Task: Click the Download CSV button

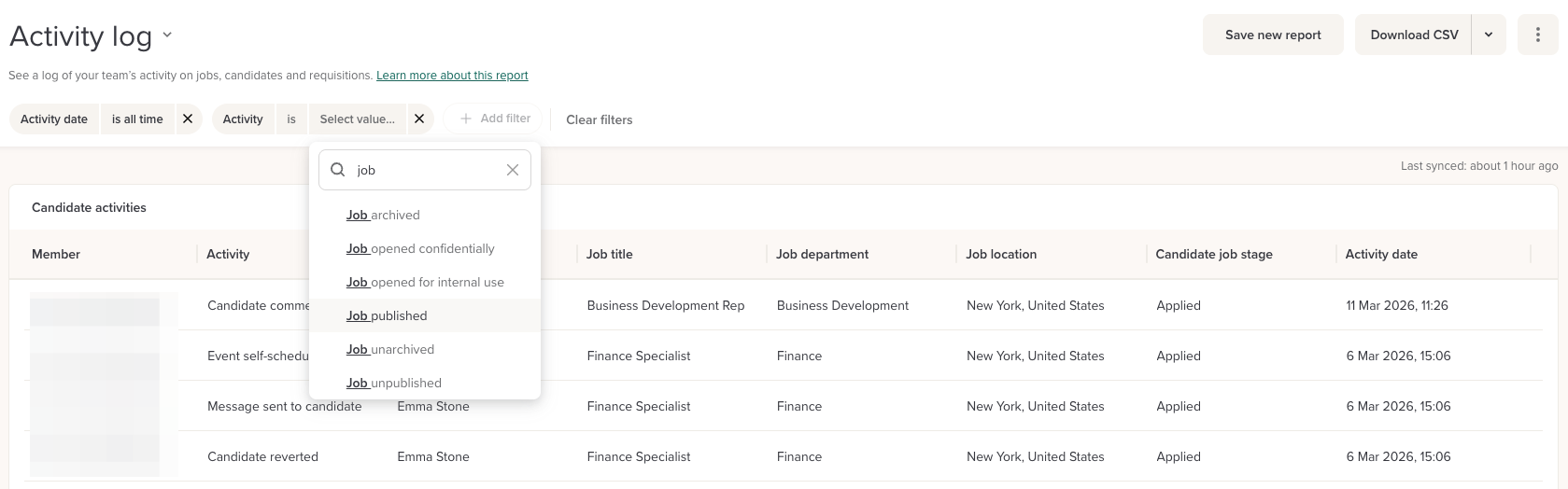Action: tap(1413, 35)
